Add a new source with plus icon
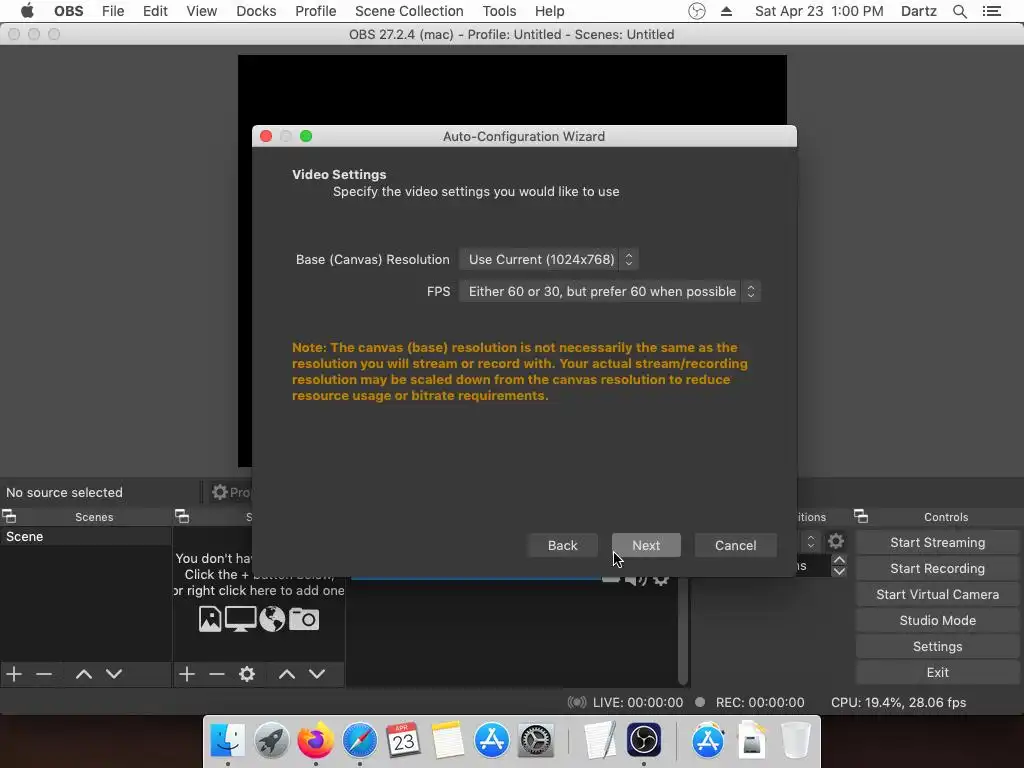 187,674
